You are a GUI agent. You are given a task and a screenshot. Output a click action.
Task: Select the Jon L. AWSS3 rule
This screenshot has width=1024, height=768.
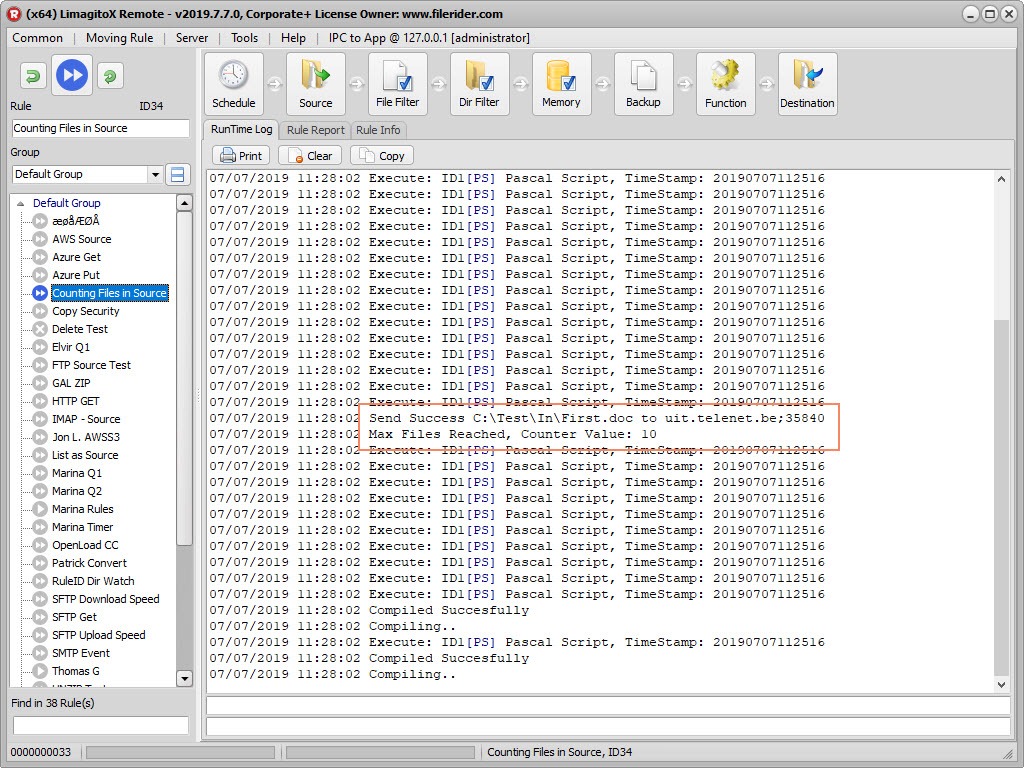click(x=86, y=437)
